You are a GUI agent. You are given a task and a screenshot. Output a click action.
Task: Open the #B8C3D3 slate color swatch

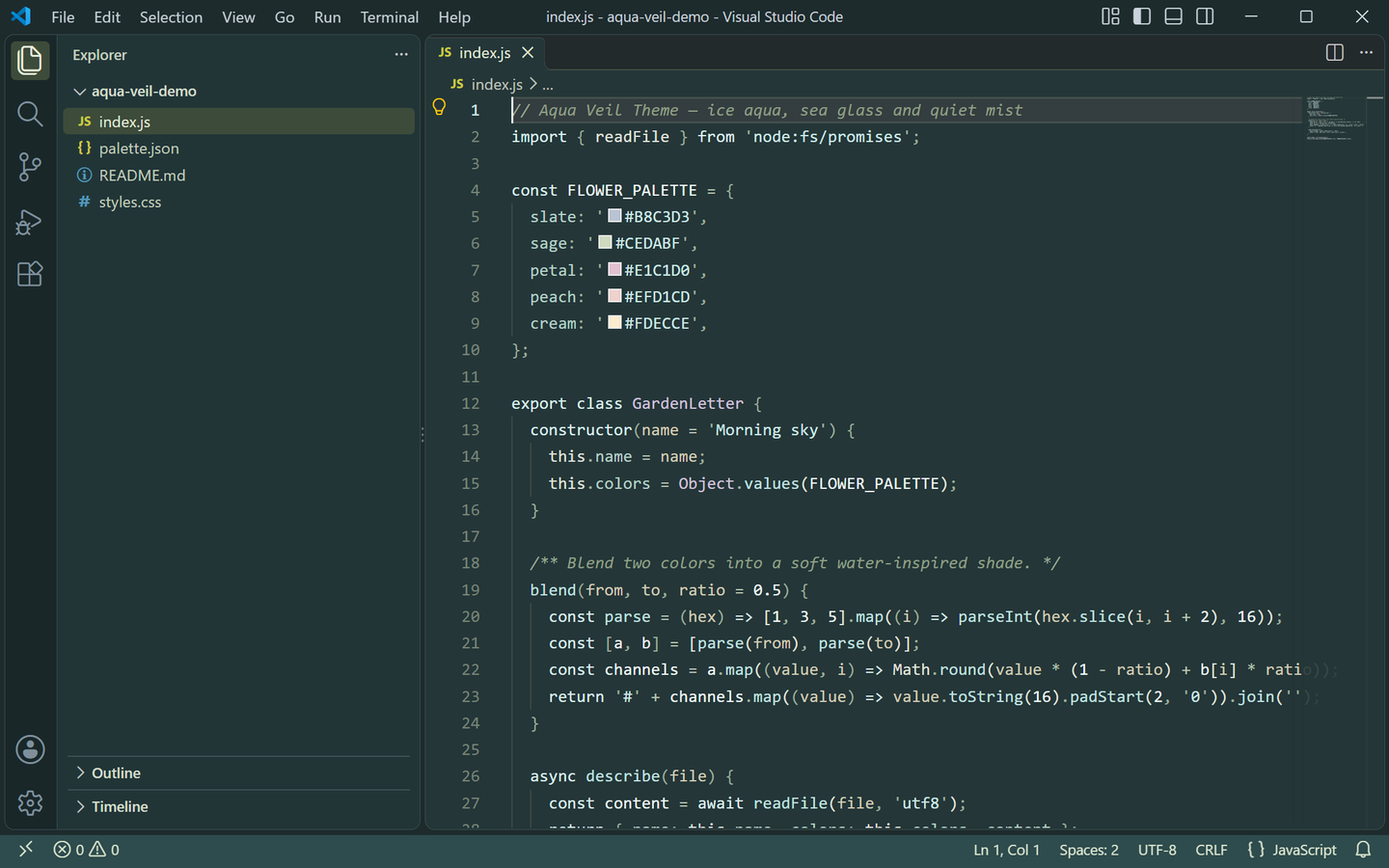614,216
